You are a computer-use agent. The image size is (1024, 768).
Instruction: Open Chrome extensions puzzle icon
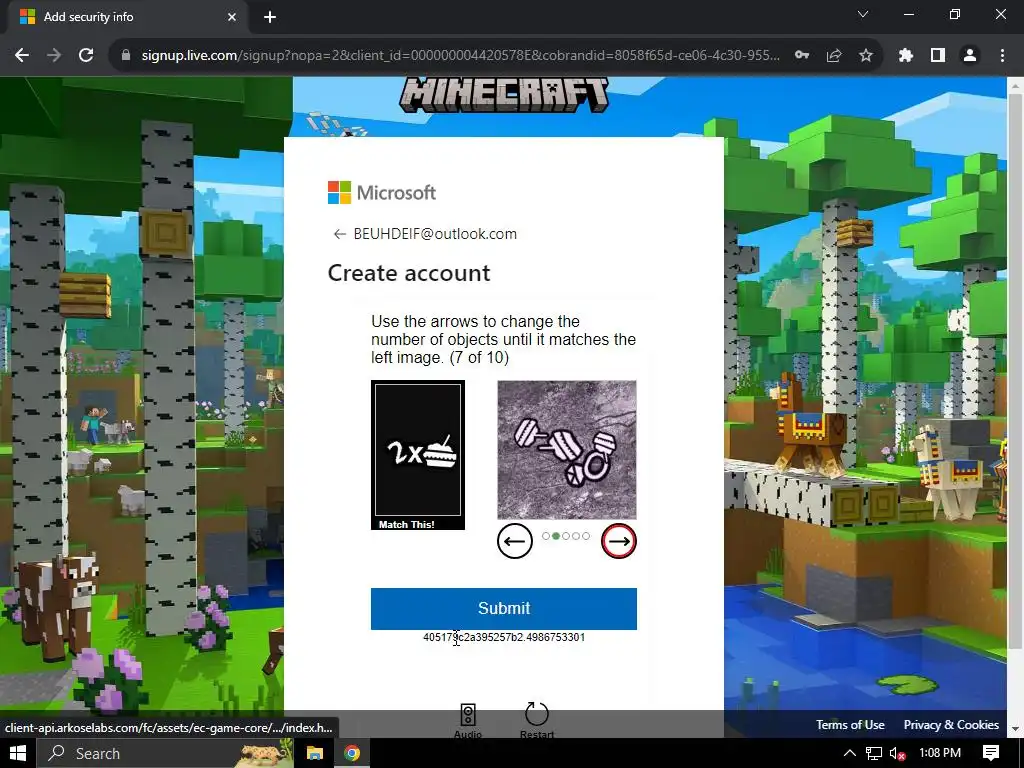click(x=905, y=56)
